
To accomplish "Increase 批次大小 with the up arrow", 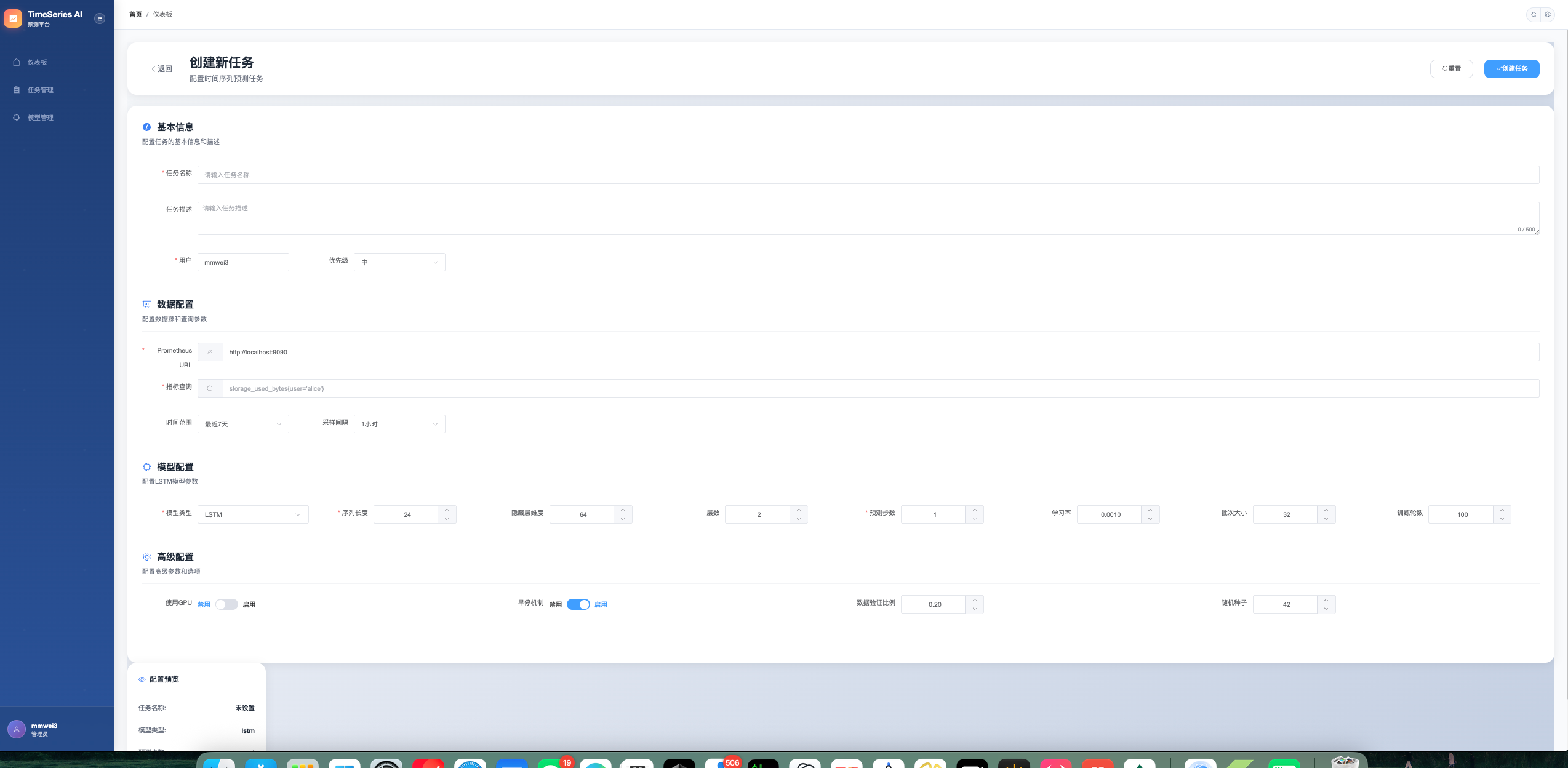I will [1326, 510].
